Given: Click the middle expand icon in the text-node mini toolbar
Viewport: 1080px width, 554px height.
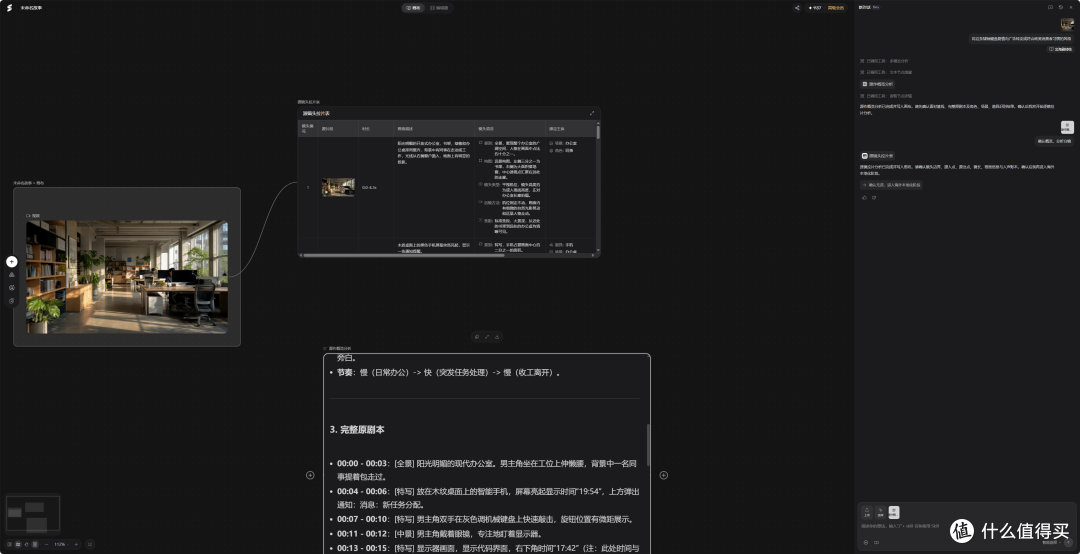Looking at the screenshot, I should coord(487,337).
